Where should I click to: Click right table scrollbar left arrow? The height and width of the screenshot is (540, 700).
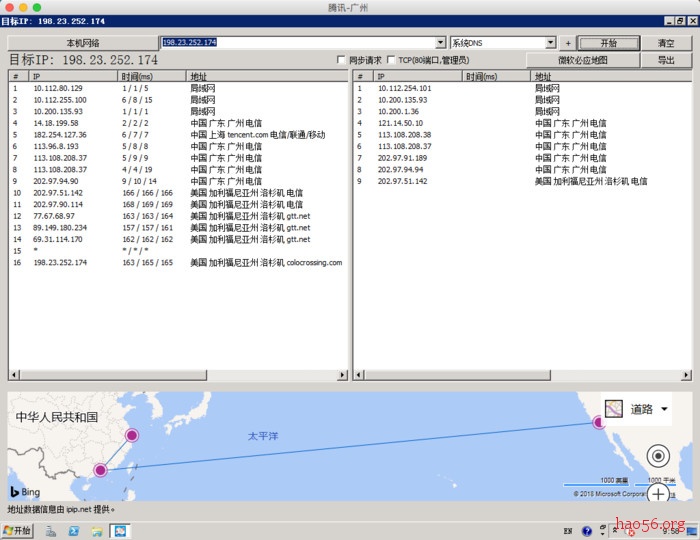358,375
